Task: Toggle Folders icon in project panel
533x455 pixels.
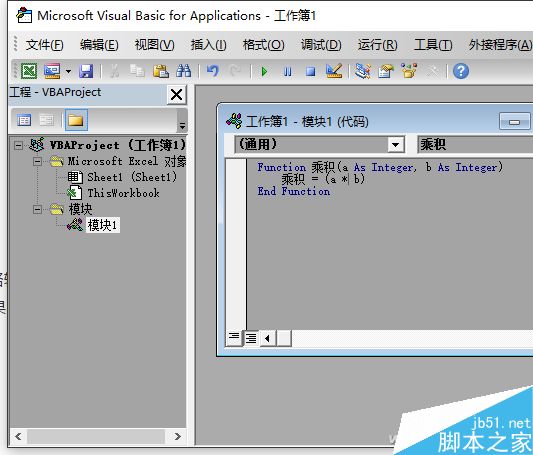Action: pos(76,120)
